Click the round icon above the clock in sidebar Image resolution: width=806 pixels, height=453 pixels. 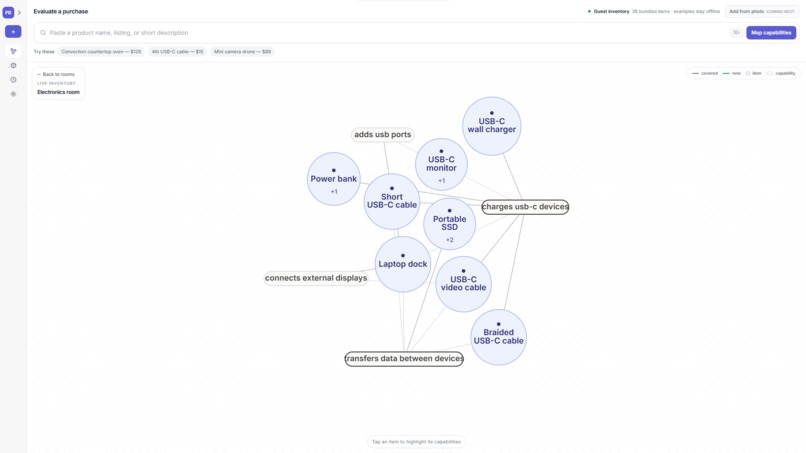pyautogui.click(x=13, y=65)
